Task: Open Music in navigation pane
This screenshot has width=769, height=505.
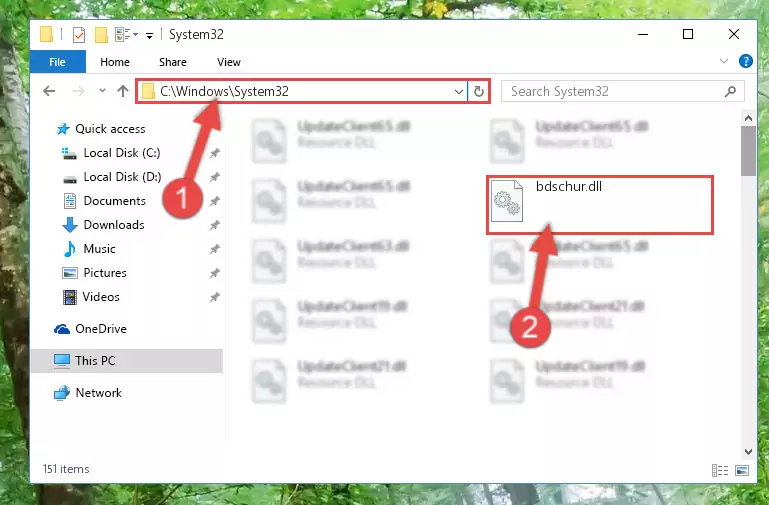Action: point(89,249)
